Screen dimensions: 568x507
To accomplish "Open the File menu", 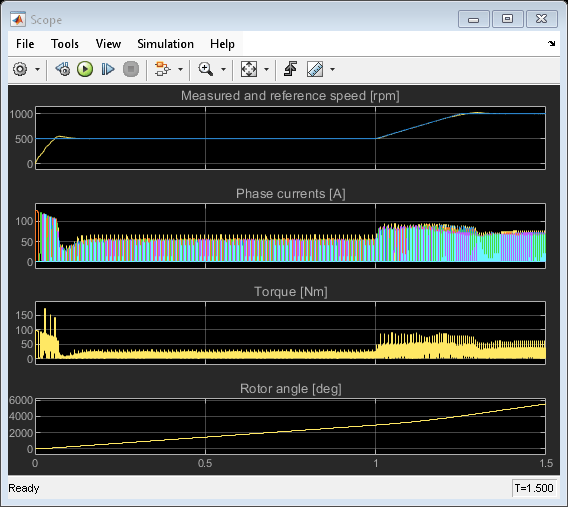I will (25, 44).
